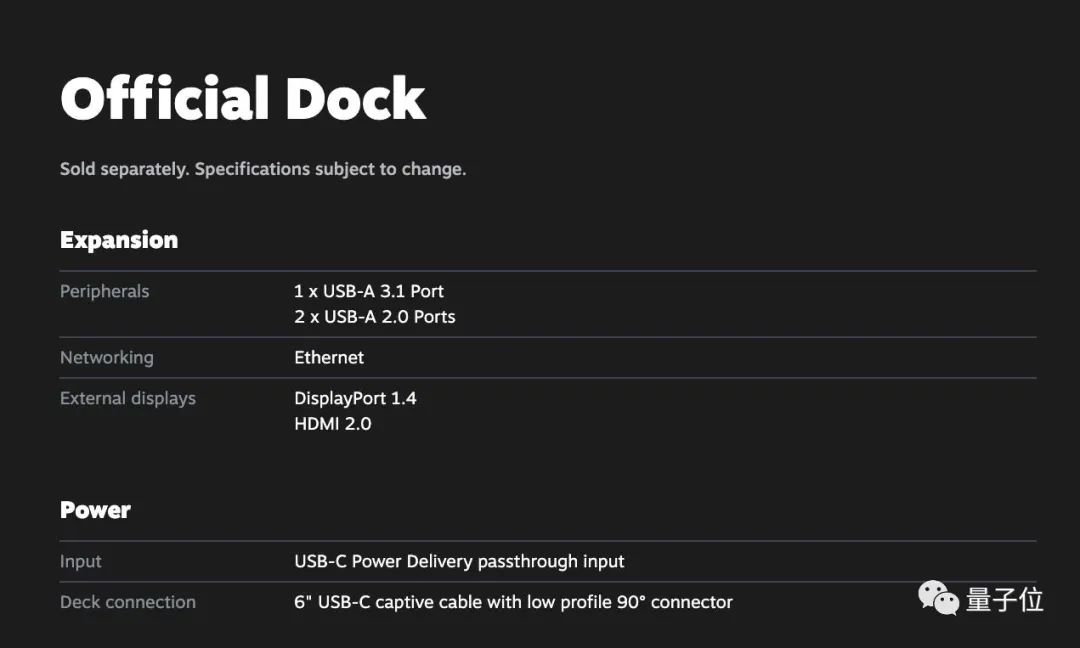Click the divider line below Power heading
1080x648 pixels.
tap(548, 541)
